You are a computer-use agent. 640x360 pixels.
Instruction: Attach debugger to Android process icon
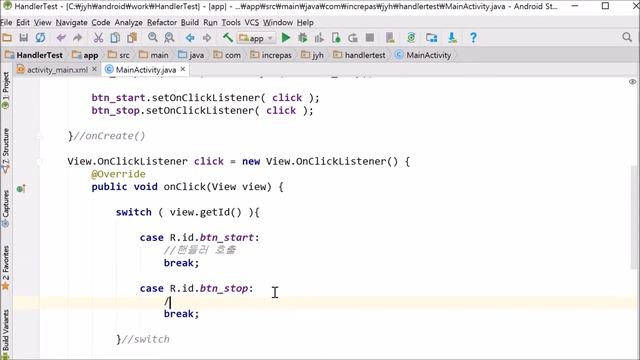point(336,38)
